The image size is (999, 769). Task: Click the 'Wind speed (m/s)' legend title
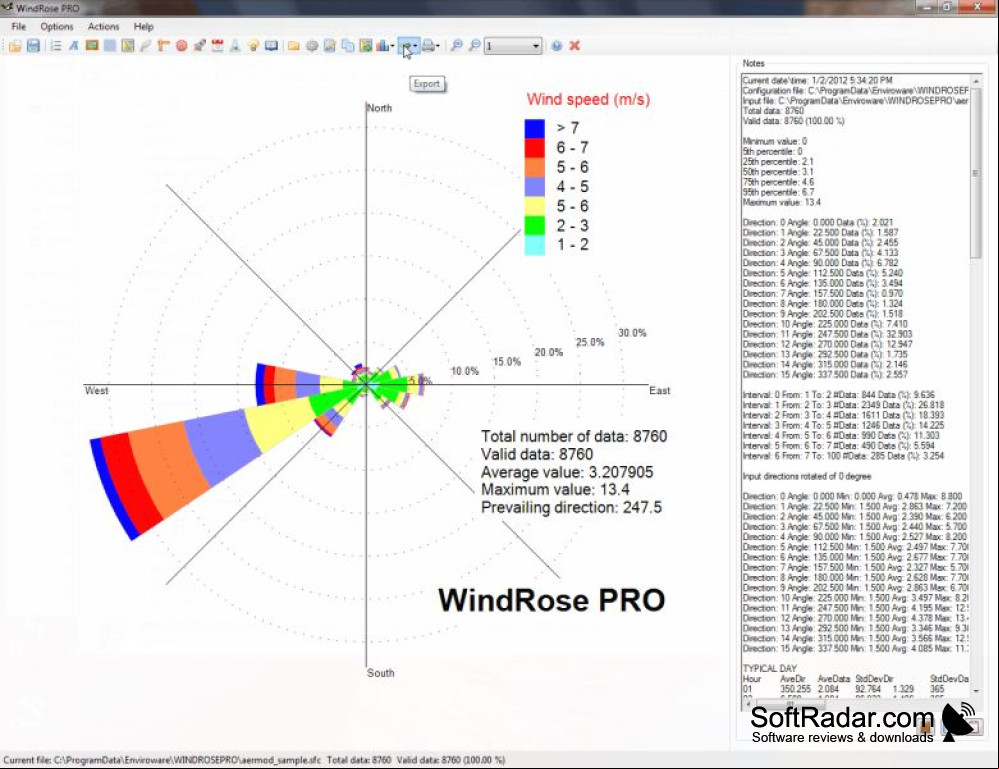[588, 99]
